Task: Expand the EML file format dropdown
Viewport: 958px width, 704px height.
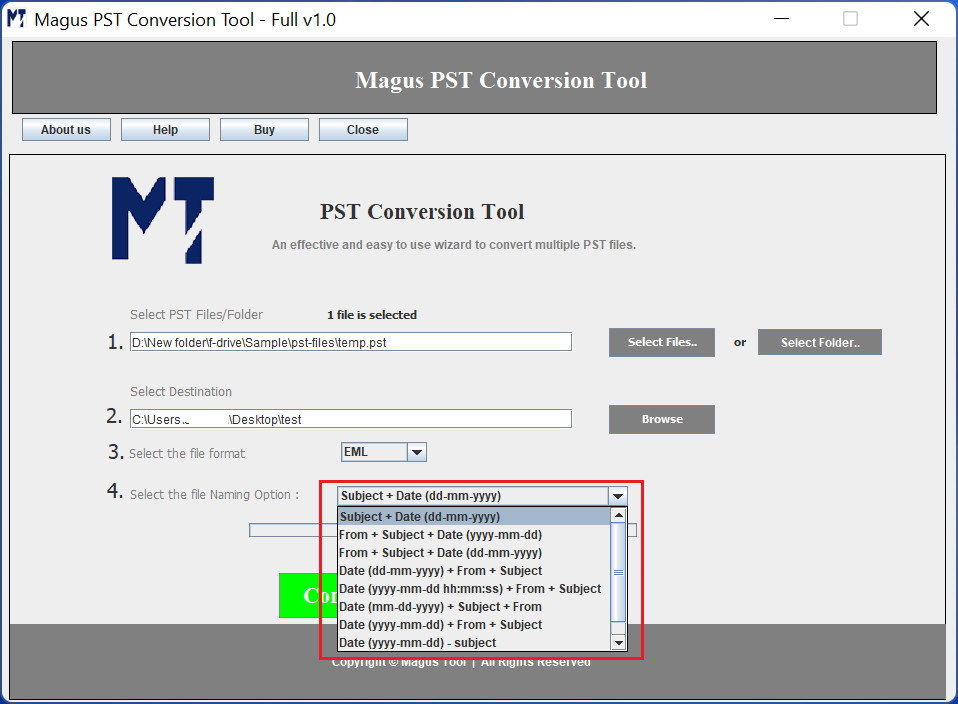Action: pos(417,453)
